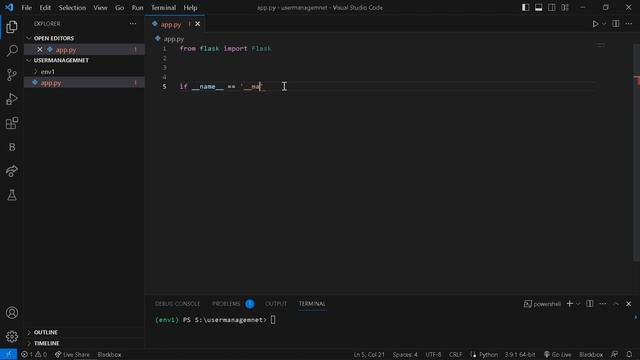640x360 pixels.
Task: Split the editor to the right
Action: [616, 24]
